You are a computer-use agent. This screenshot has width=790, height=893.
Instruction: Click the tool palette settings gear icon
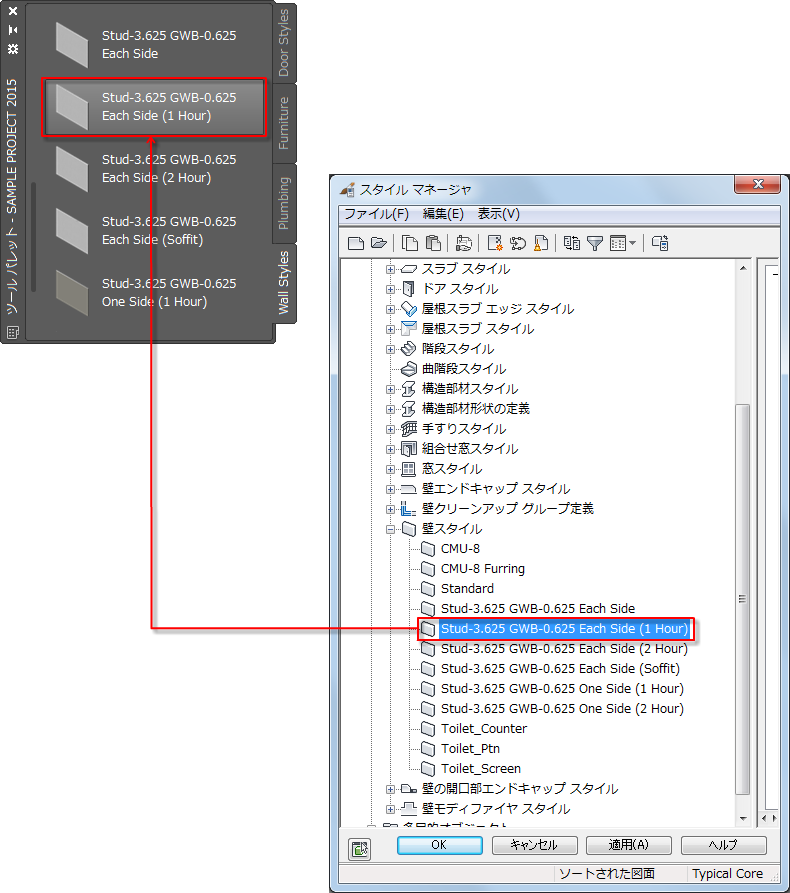tap(13, 49)
